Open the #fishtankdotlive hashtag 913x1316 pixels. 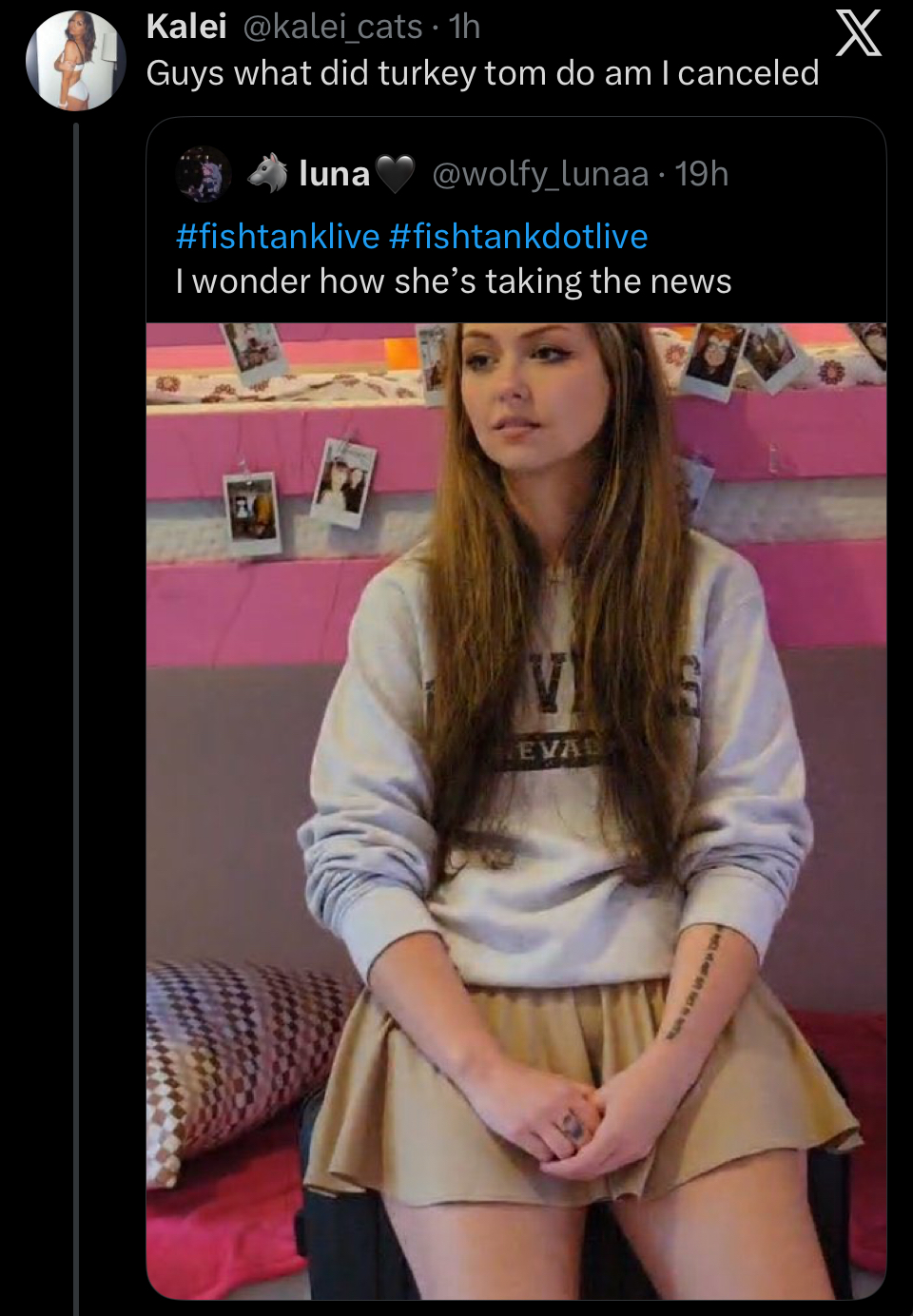click(518, 236)
